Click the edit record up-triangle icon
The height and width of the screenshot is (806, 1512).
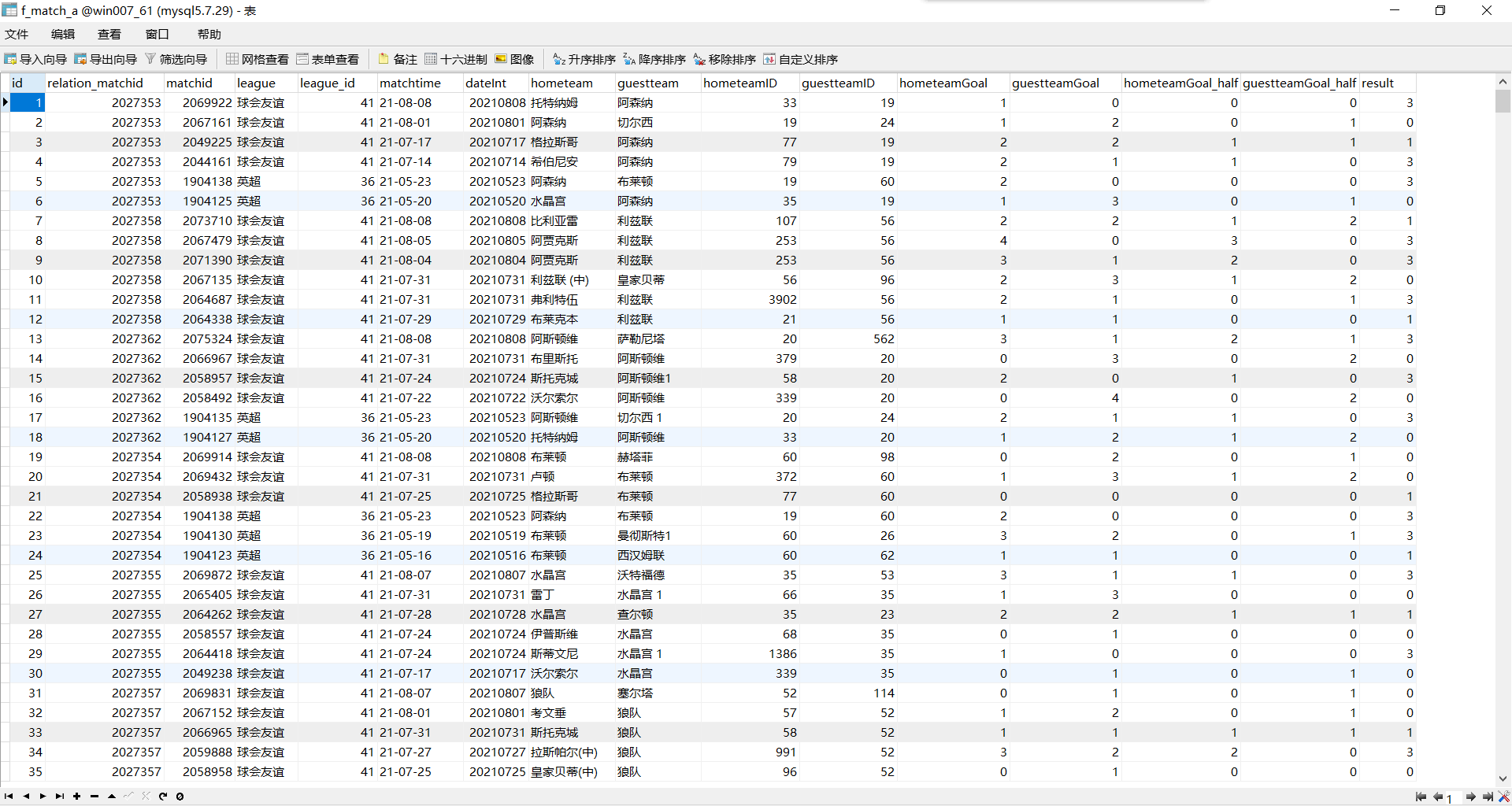[x=112, y=796]
